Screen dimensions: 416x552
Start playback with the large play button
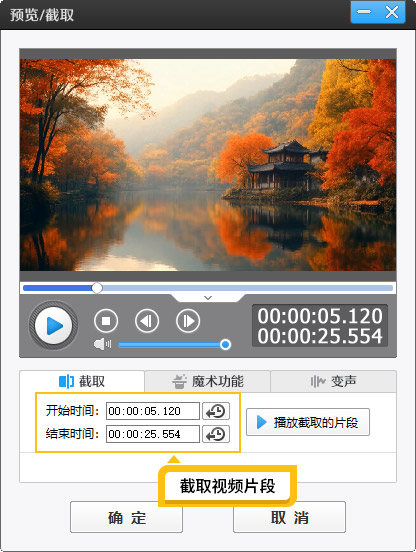[x=53, y=326]
